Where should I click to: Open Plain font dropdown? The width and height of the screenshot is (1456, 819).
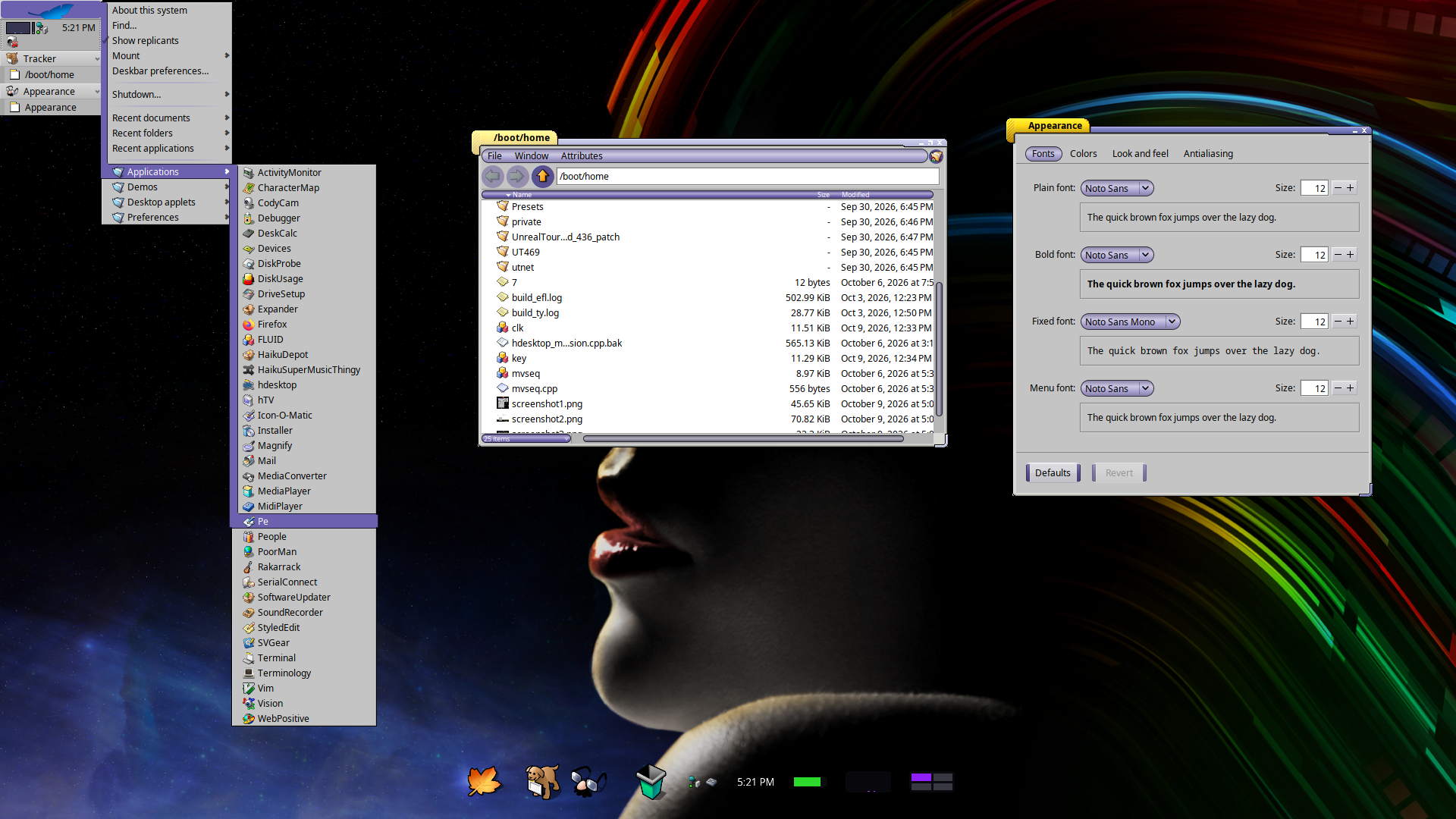tap(1117, 188)
